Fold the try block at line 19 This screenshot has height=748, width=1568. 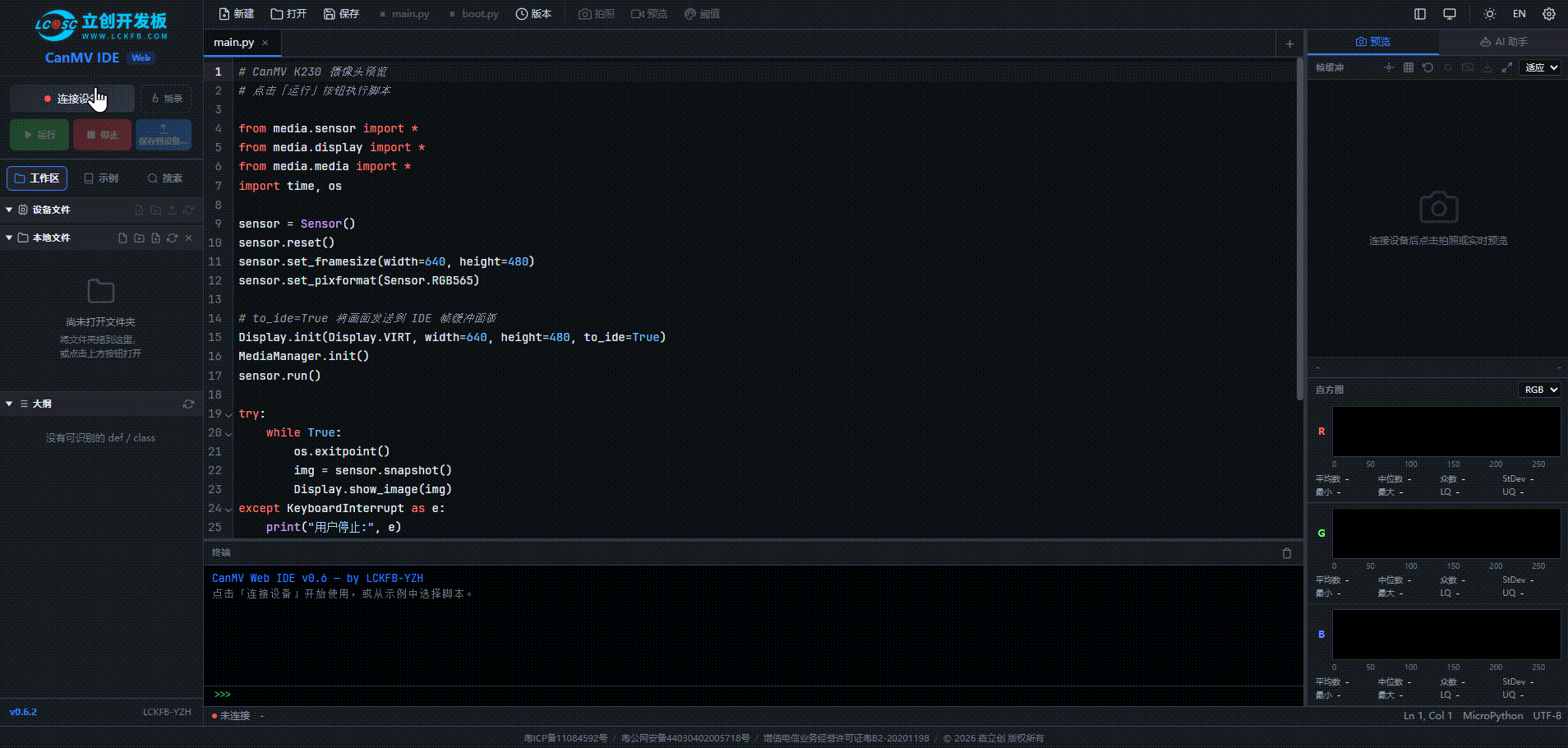[228, 414]
